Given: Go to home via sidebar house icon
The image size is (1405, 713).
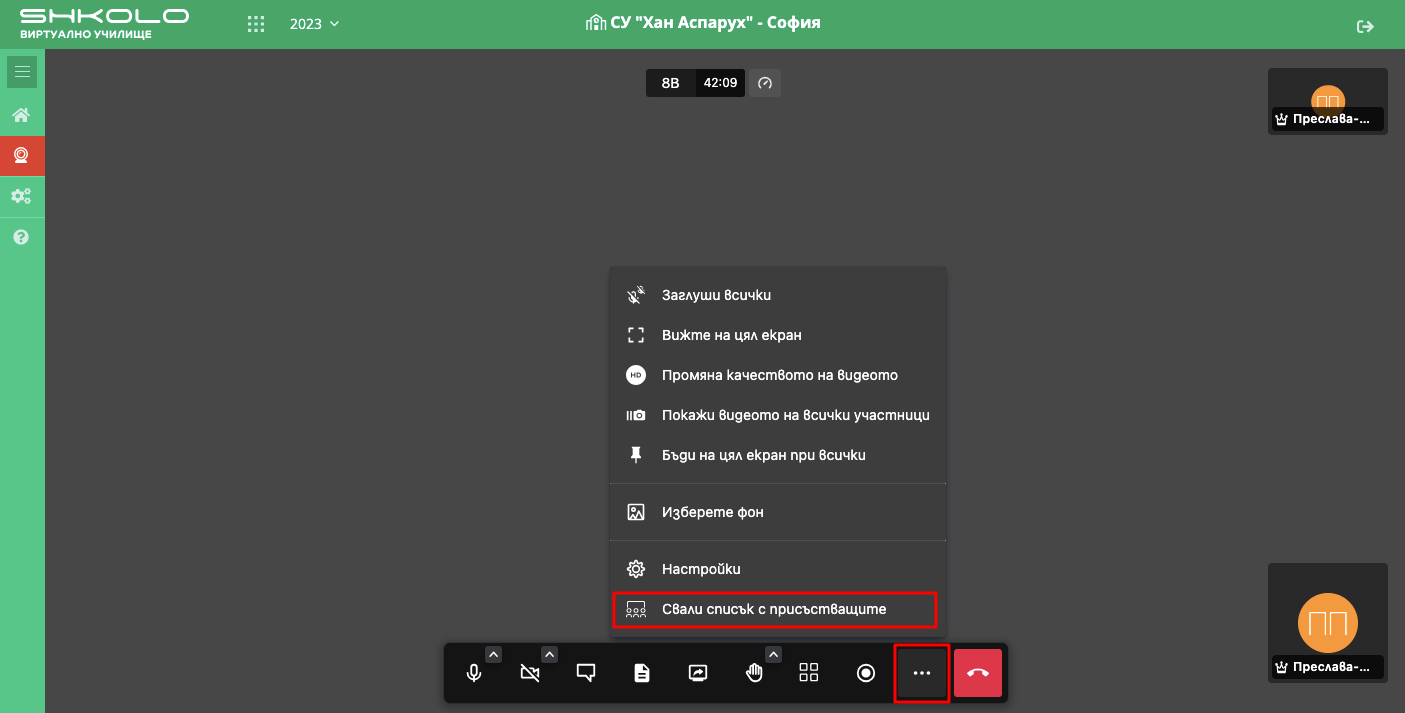Looking at the screenshot, I should (21, 115).
